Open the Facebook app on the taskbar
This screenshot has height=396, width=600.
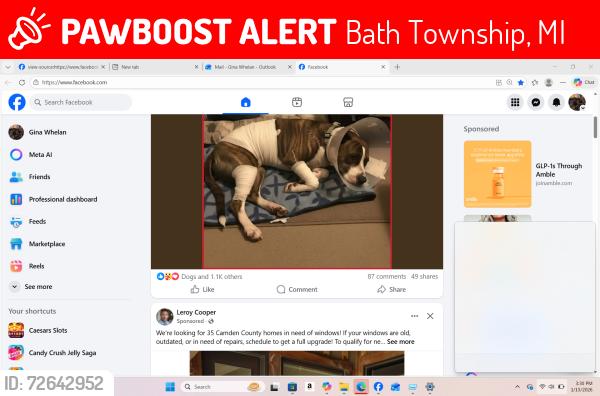378,387
